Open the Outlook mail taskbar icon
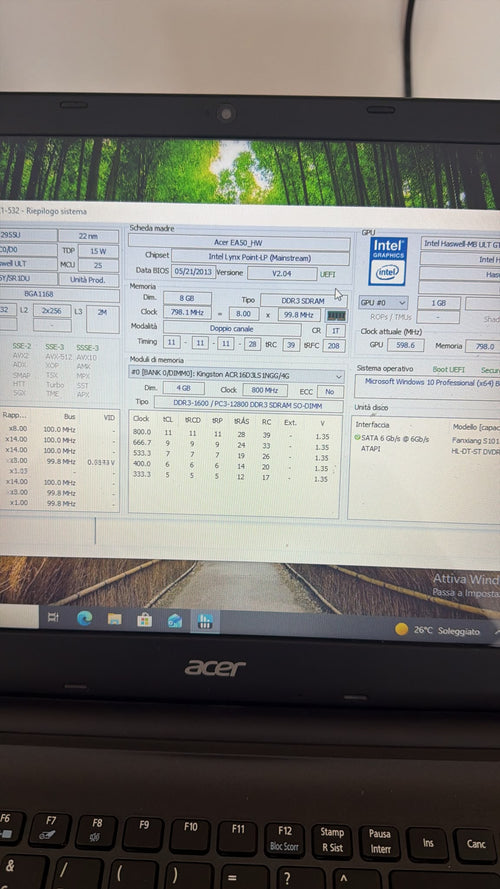500x889 pixels. click(175, 621)
